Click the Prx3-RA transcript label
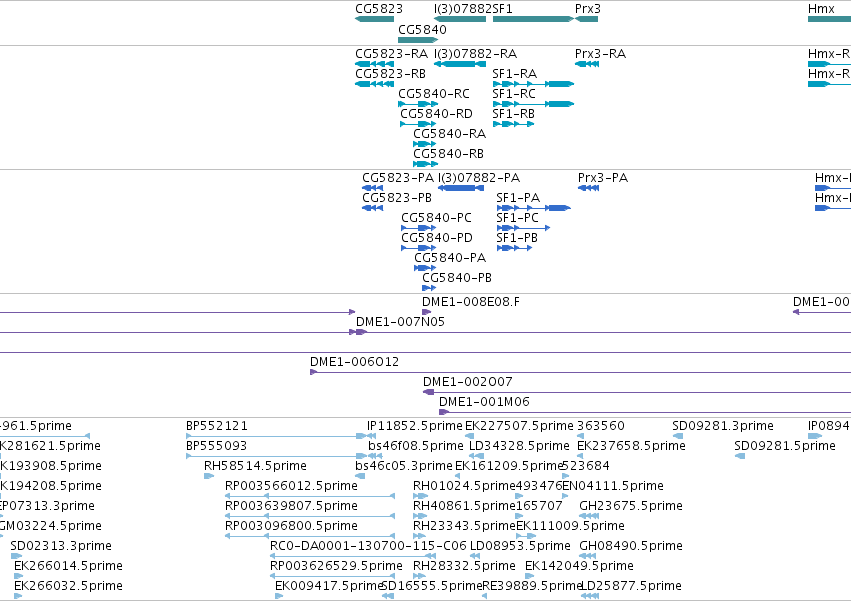This screenshot has width=851, height=601. pos(600,54)
